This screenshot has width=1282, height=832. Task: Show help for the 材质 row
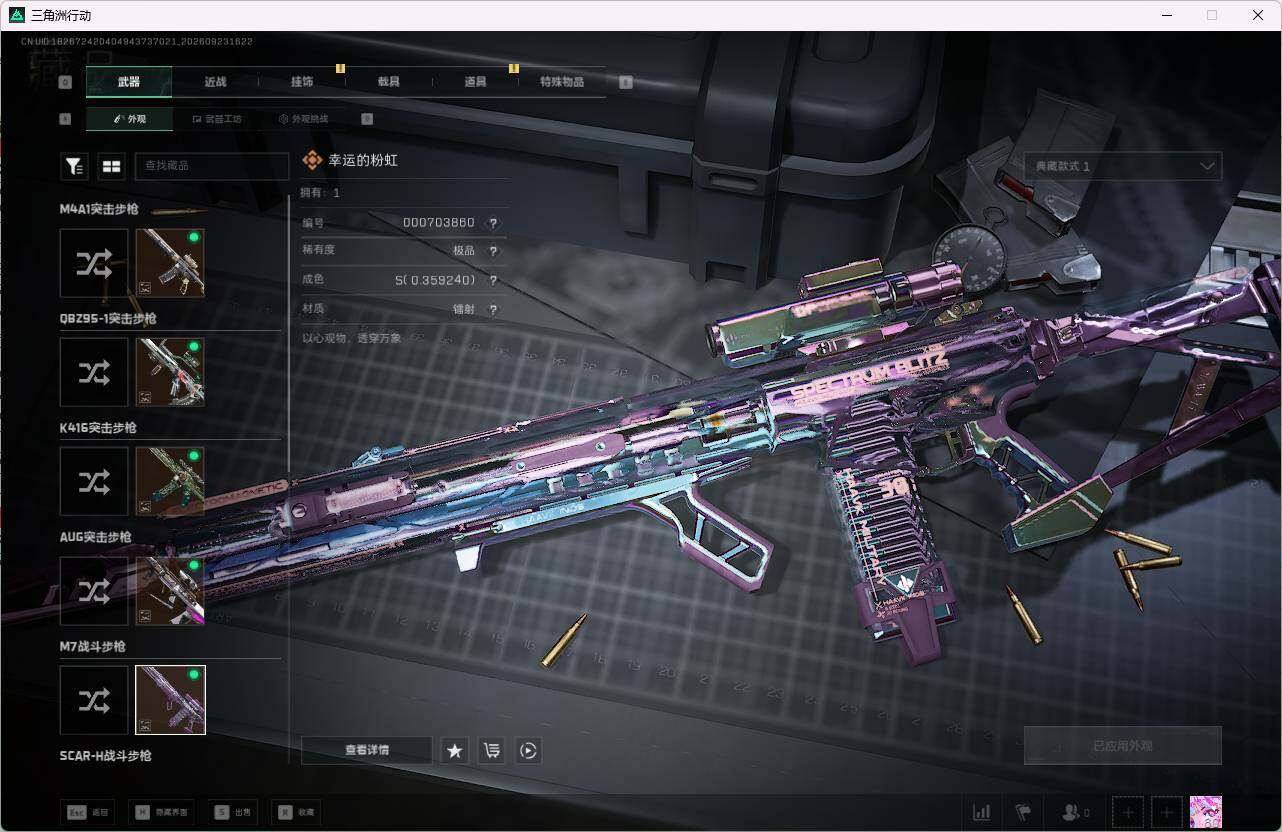493,310
